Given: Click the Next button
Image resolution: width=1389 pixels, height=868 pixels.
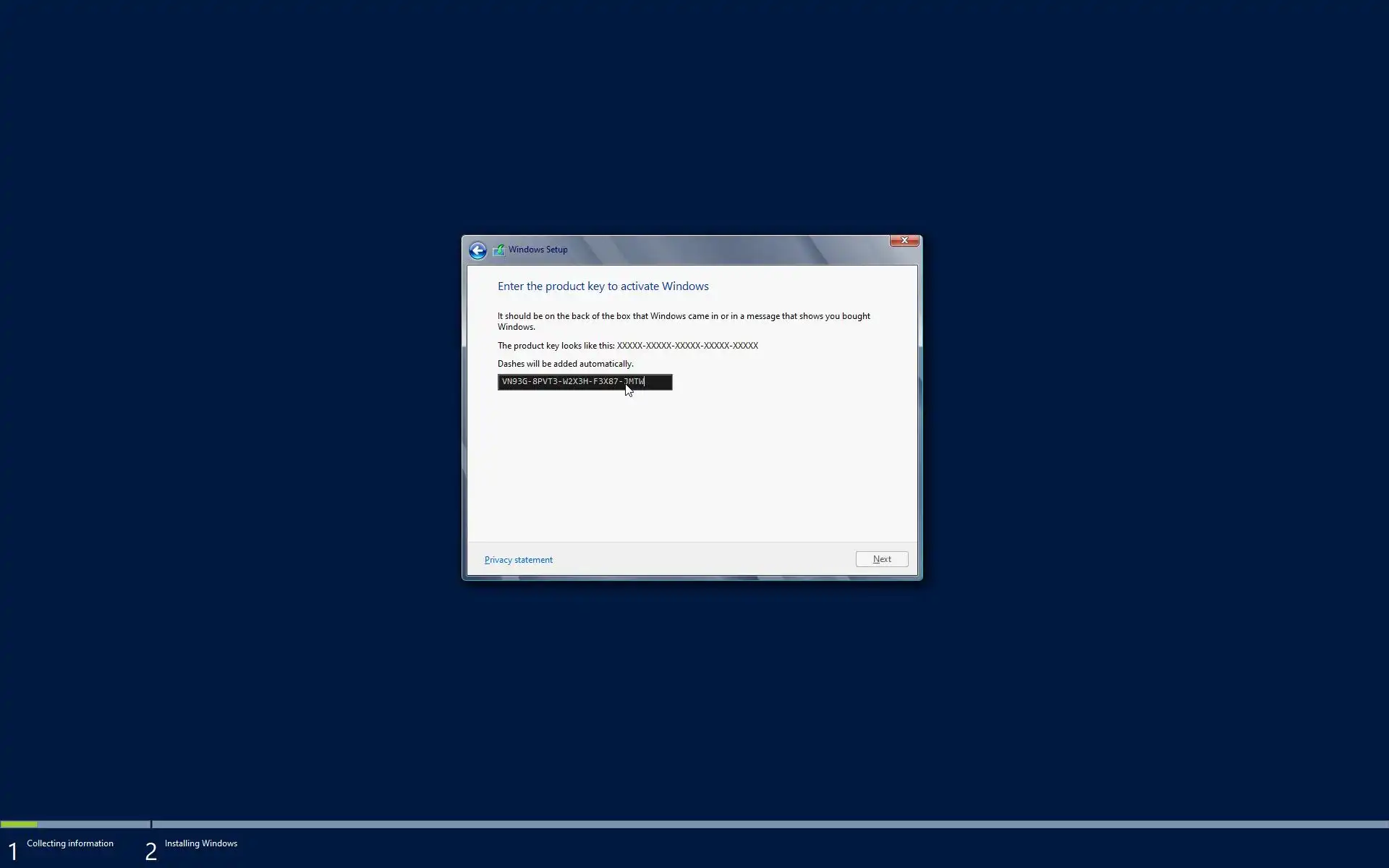Looking at the screenshot, I should 881,559.
